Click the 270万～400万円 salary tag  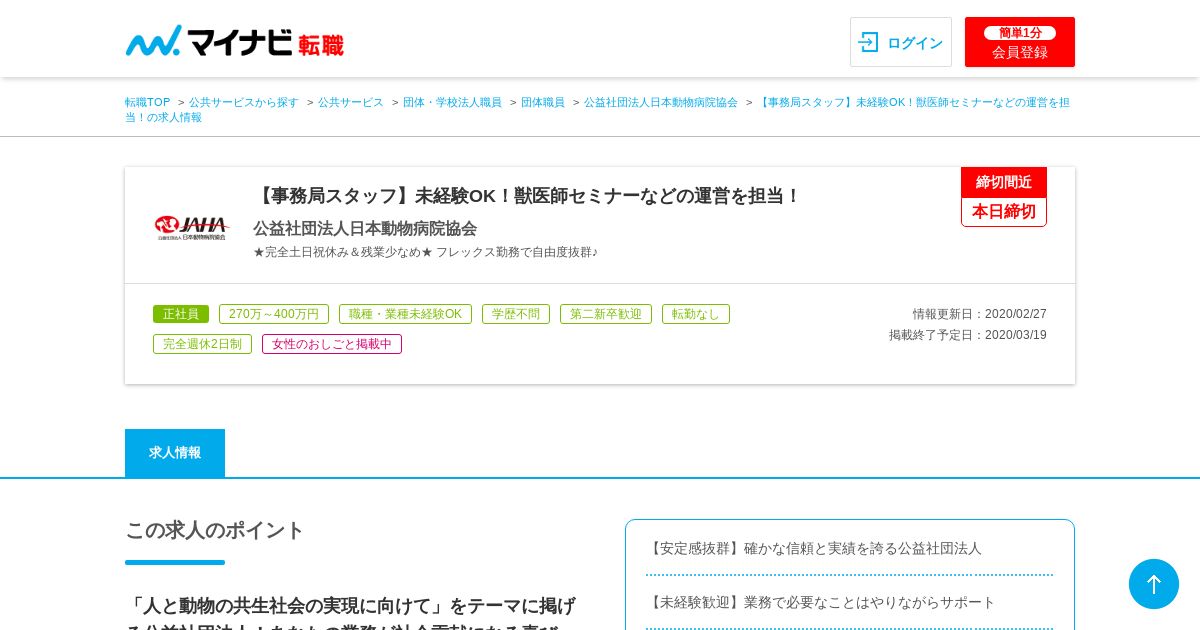click(274, 314)
